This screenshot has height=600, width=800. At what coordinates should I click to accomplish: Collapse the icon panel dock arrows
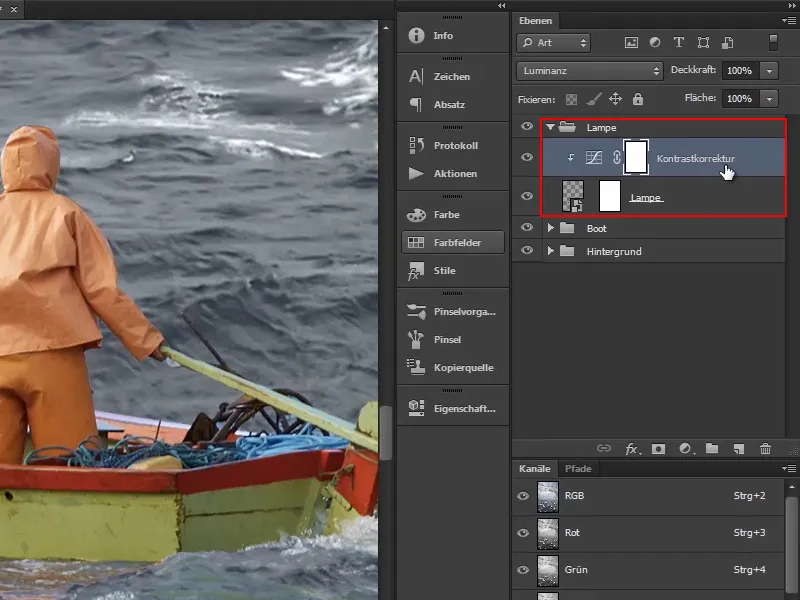[x=502, y=6]
